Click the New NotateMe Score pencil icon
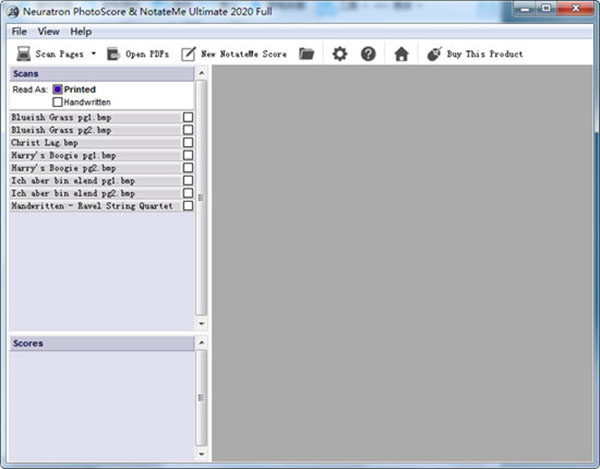This screenshot has width=600, height=469. click(188, 54)
